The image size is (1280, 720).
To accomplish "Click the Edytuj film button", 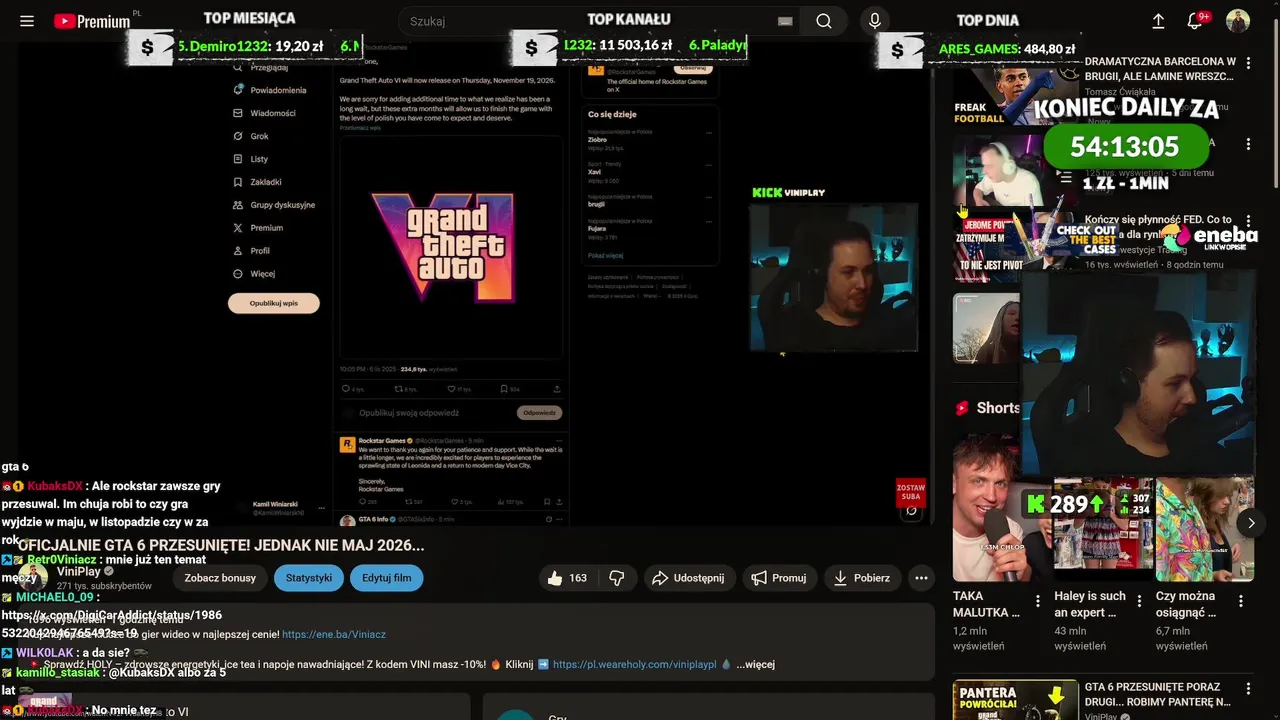I will tap(387, 578).
